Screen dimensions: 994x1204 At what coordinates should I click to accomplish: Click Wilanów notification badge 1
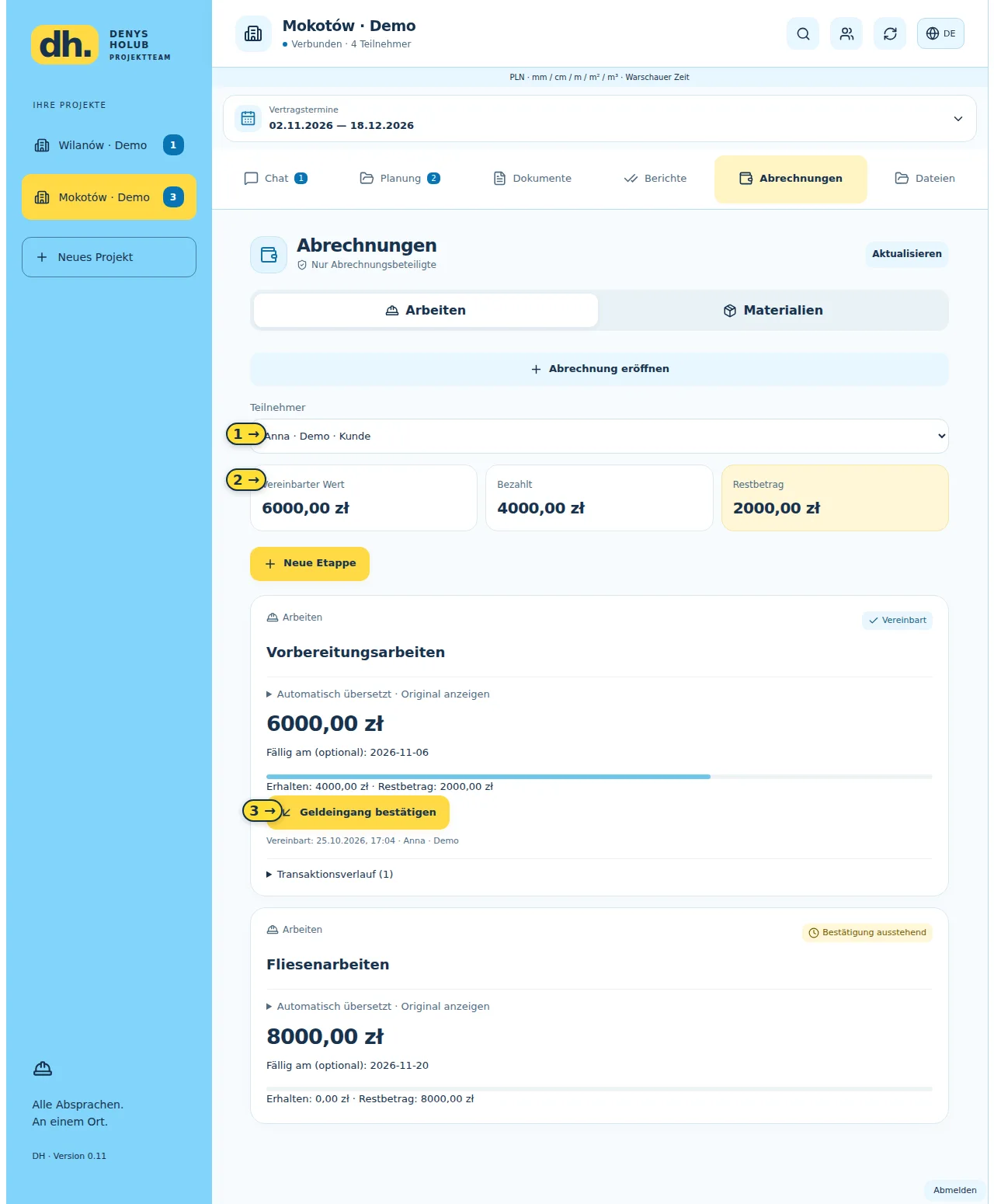(x=173, y=145)
